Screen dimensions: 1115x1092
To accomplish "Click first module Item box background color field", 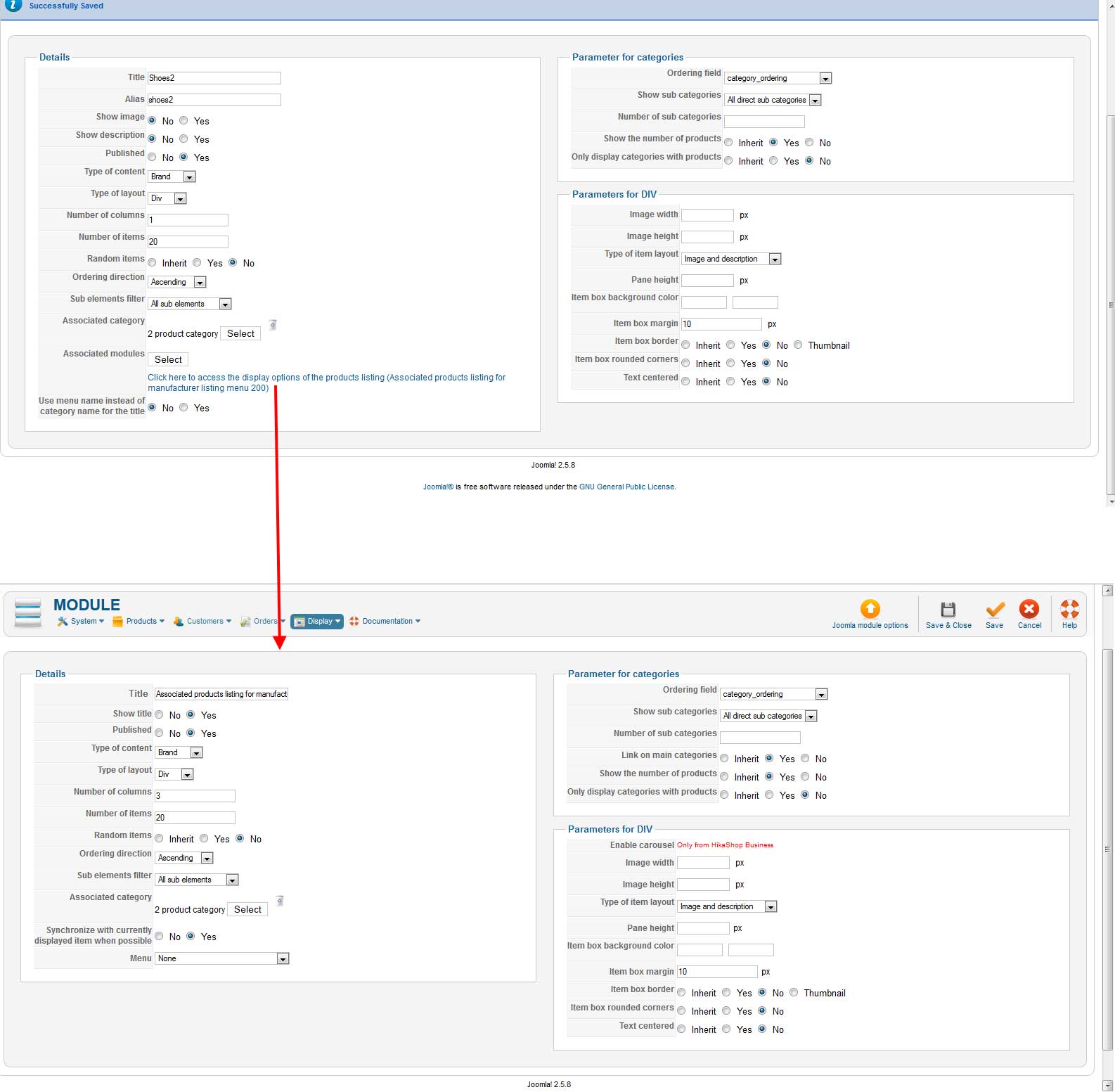I will pos(700,950).
